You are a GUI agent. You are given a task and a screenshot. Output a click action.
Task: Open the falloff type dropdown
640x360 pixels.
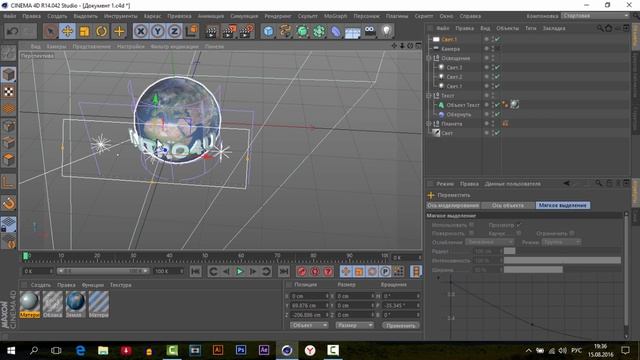(489, 242)
